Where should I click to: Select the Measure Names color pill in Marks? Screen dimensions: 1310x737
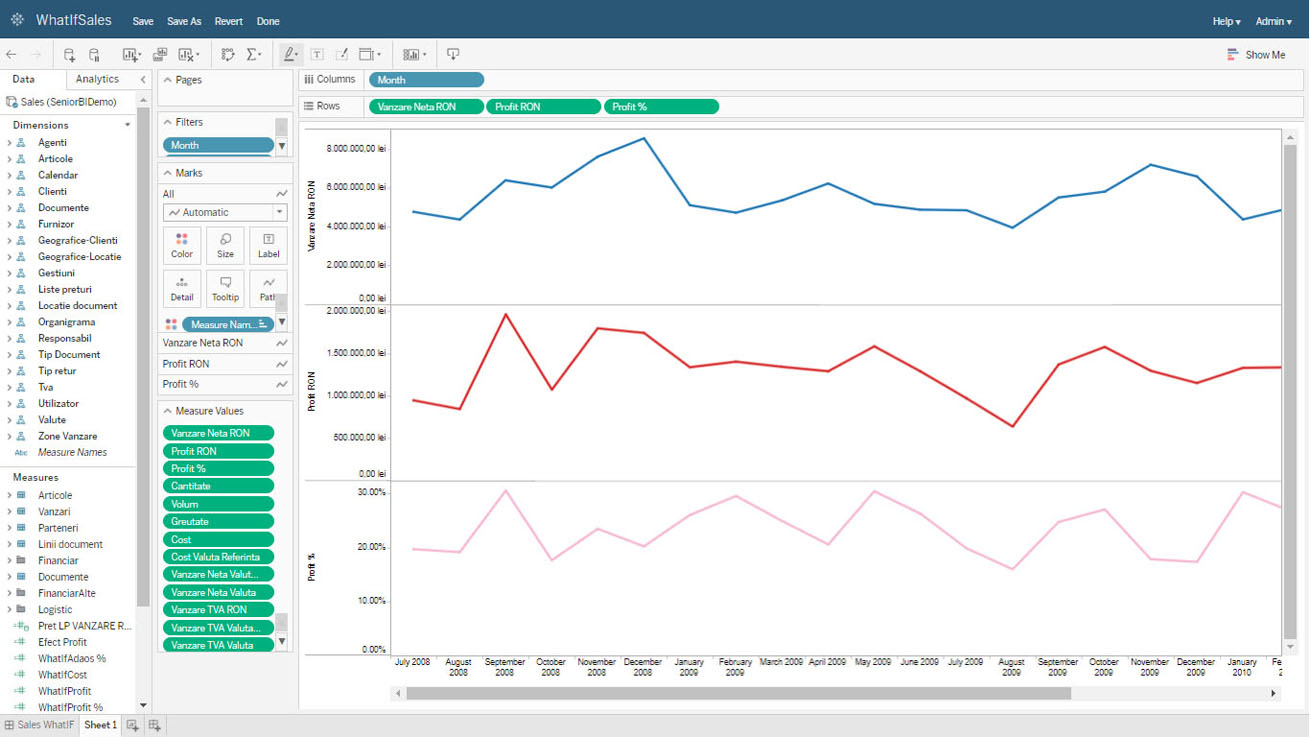[228, 324]
